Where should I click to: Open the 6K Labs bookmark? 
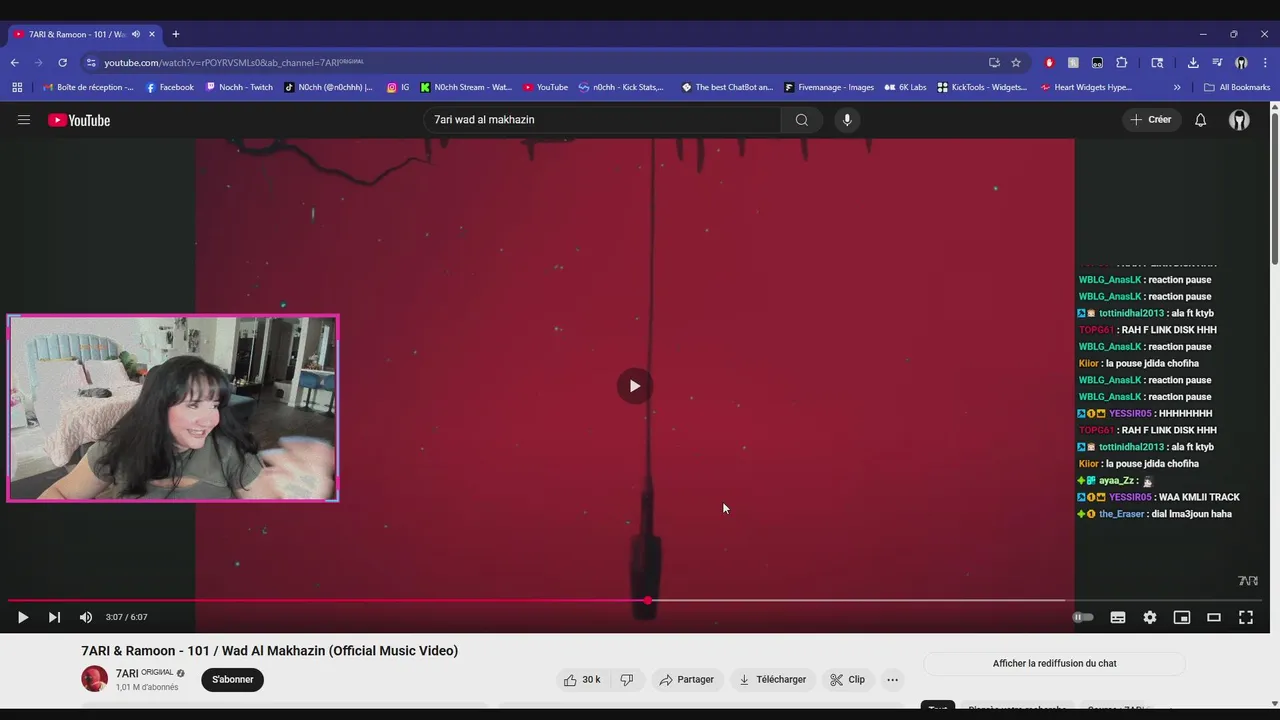906,87
